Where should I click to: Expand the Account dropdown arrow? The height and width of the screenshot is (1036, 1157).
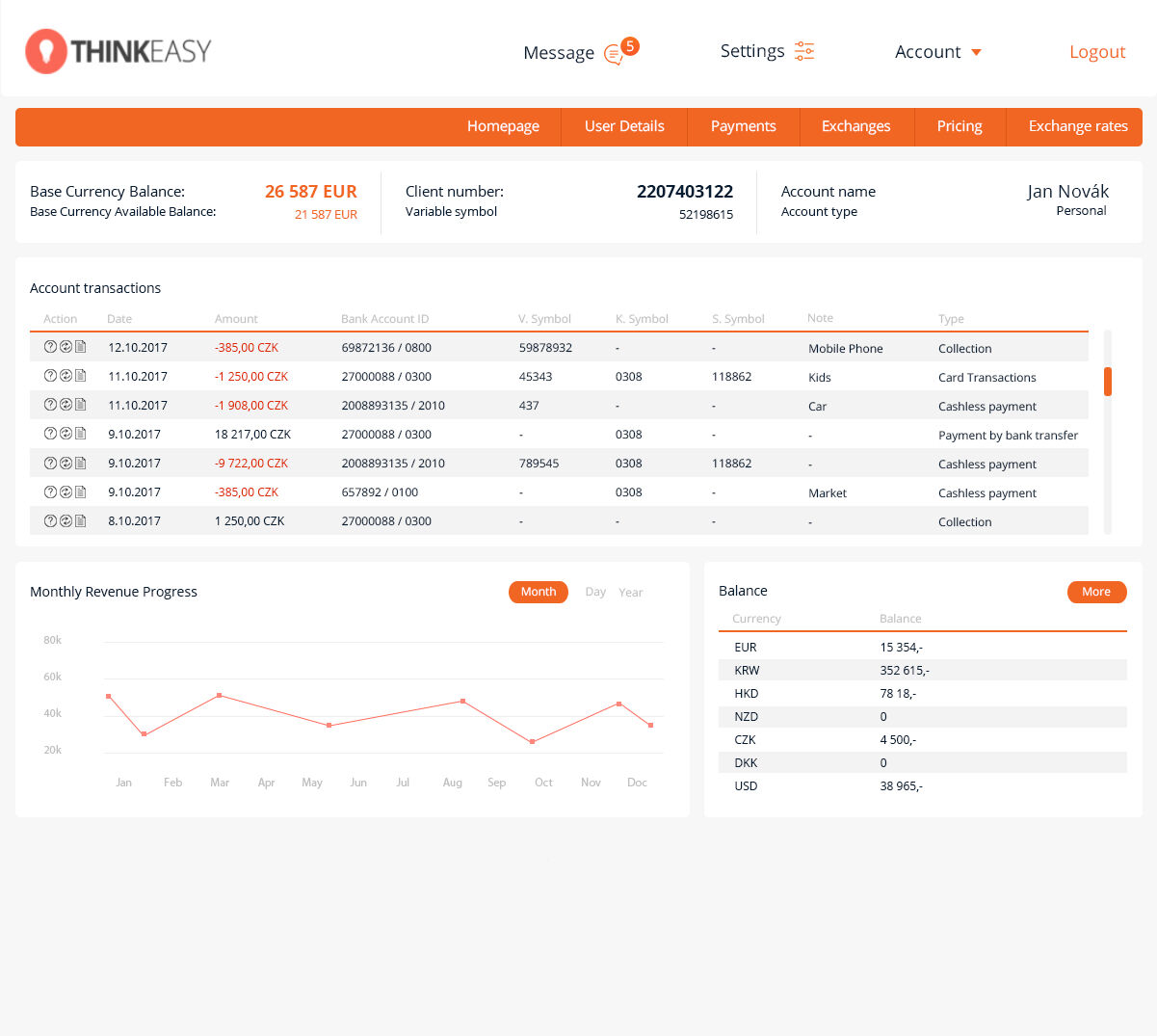click(x=976, y=52)
